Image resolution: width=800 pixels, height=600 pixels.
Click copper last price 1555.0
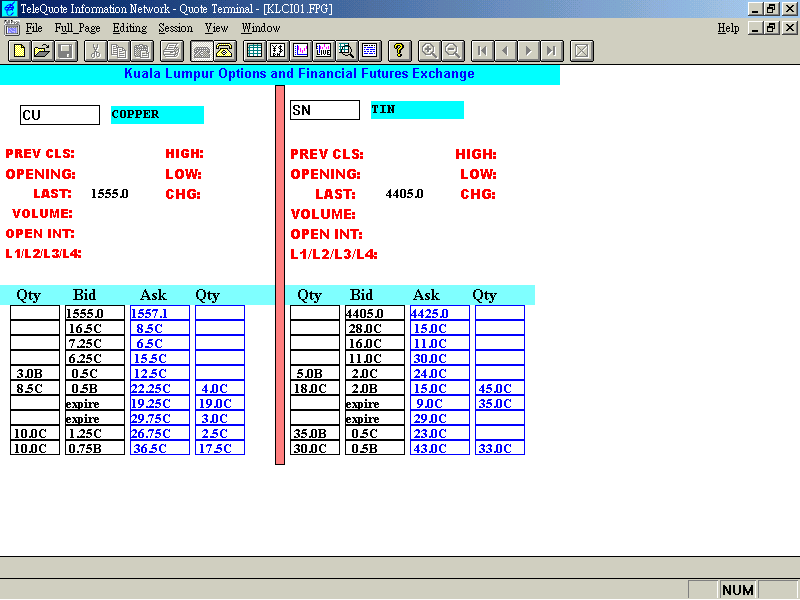point(110,194)
